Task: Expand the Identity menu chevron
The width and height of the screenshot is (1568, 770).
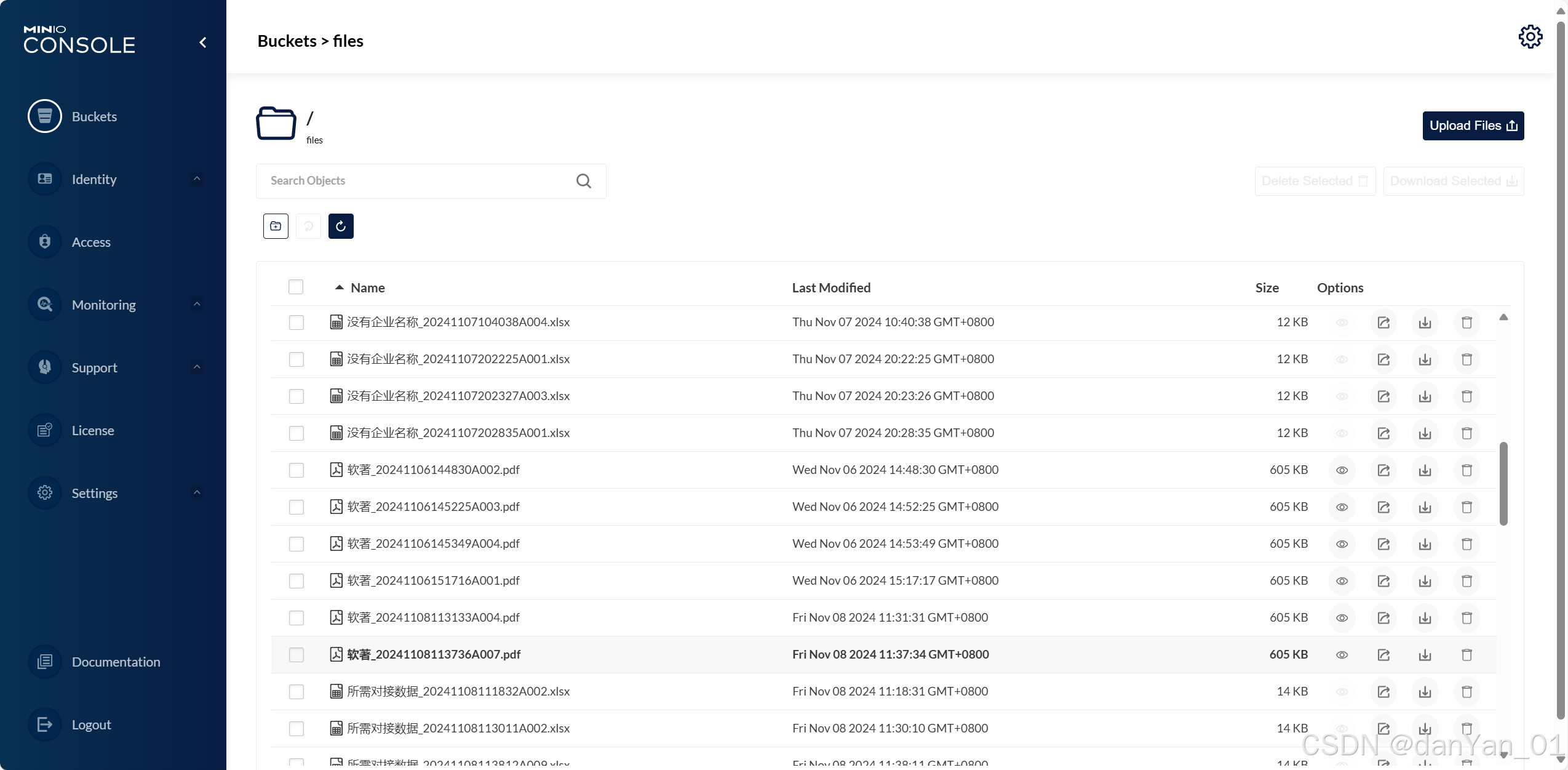Action: pyautogui.click(x=197, y=179)
